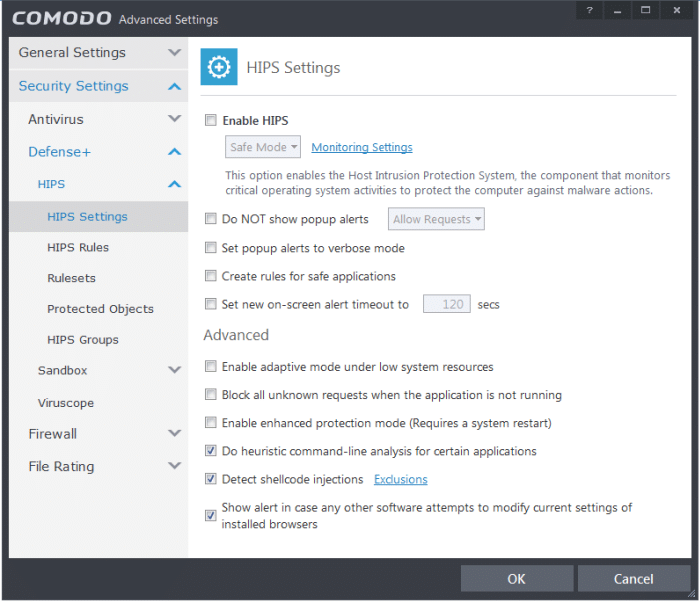
Task: Select Sandbox in sidebar
Action: [62, 370]
